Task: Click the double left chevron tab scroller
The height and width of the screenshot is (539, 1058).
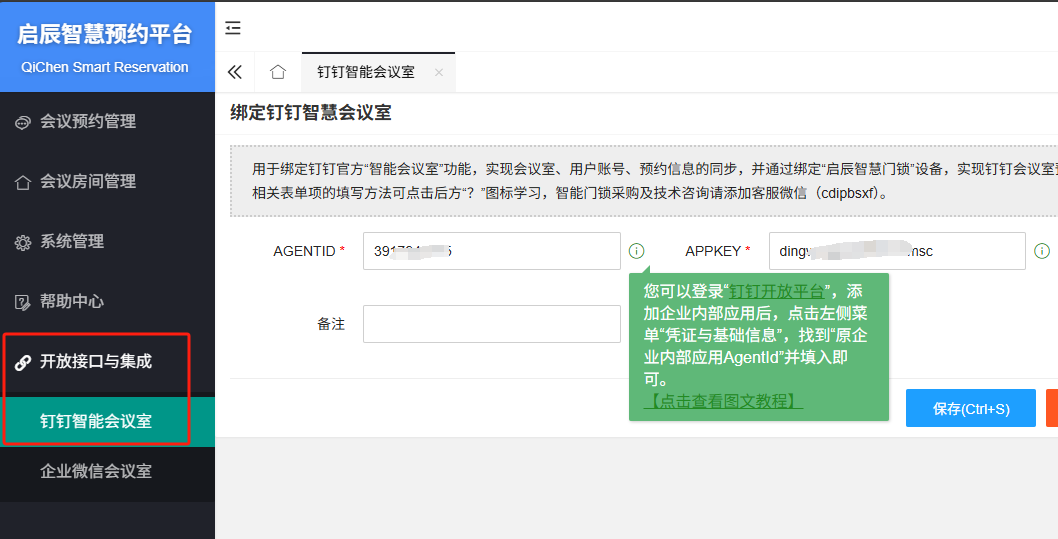Action: point(235,72)
